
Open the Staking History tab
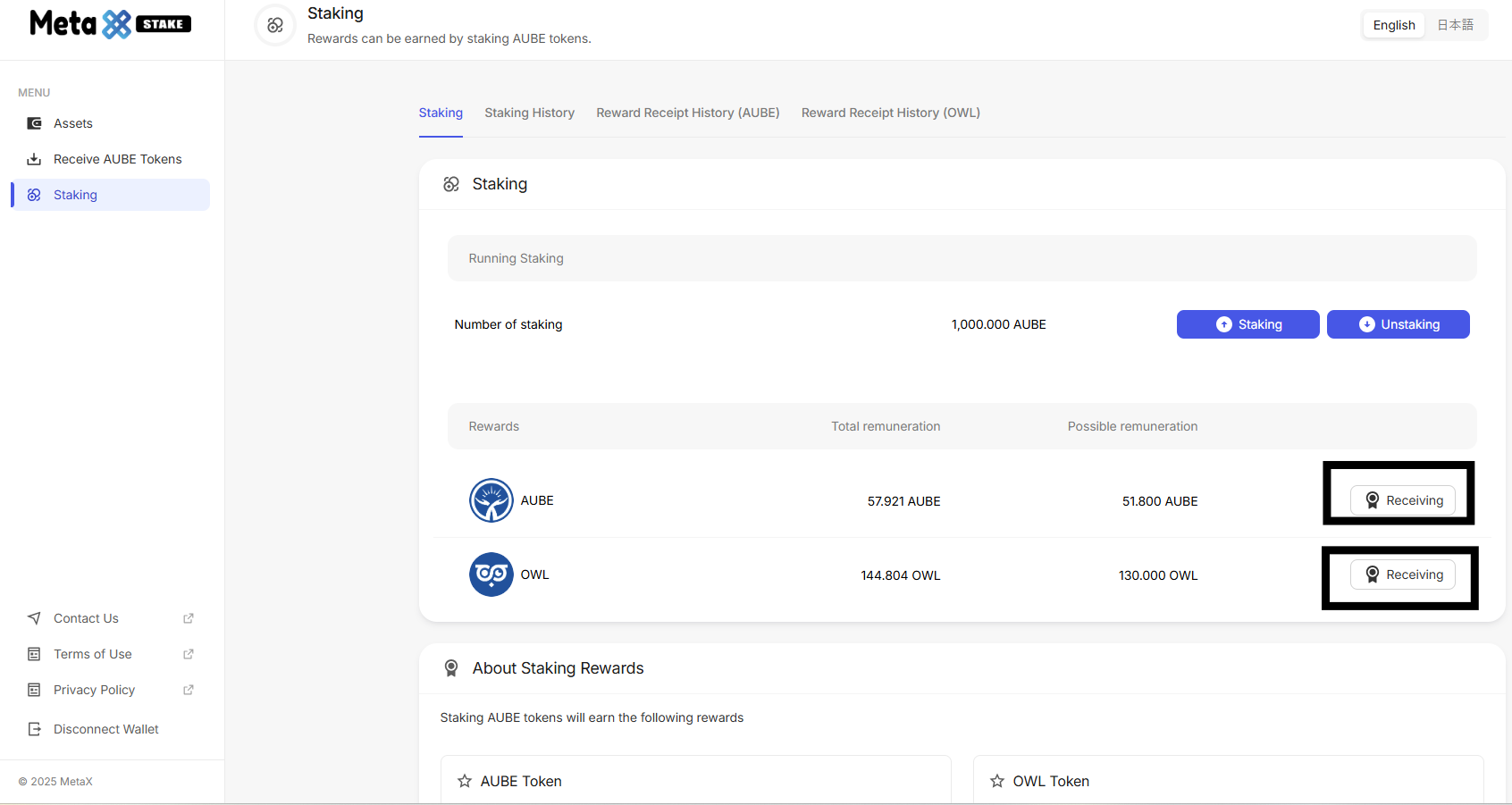(529, 113)
